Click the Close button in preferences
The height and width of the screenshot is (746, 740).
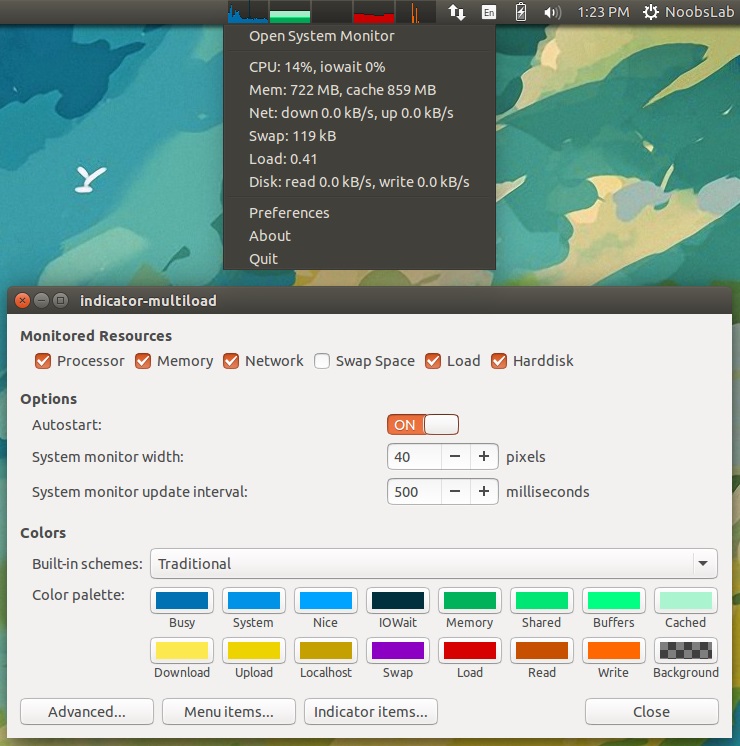tap(651, 712)
